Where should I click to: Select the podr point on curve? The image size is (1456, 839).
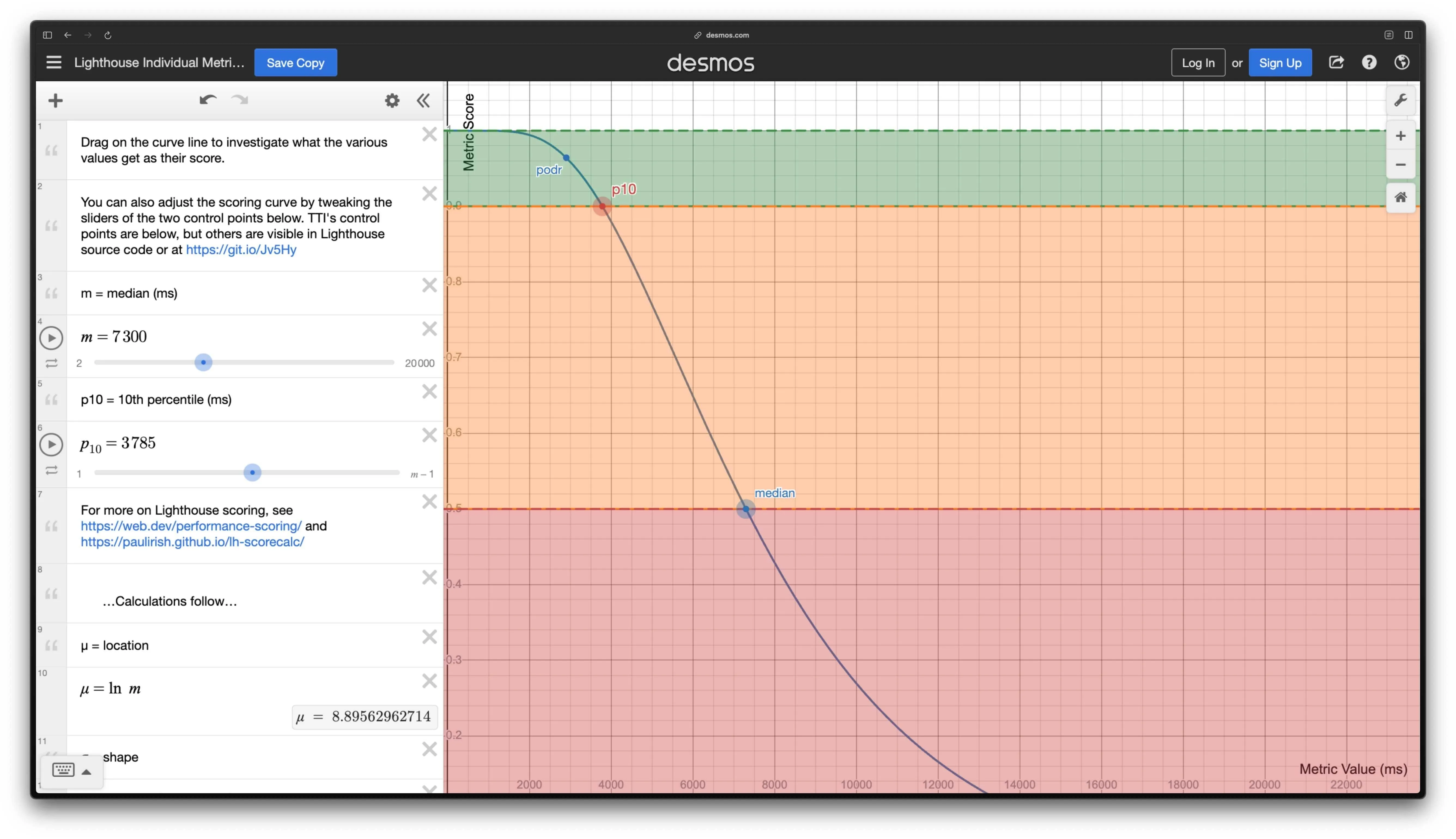point(566,157)
